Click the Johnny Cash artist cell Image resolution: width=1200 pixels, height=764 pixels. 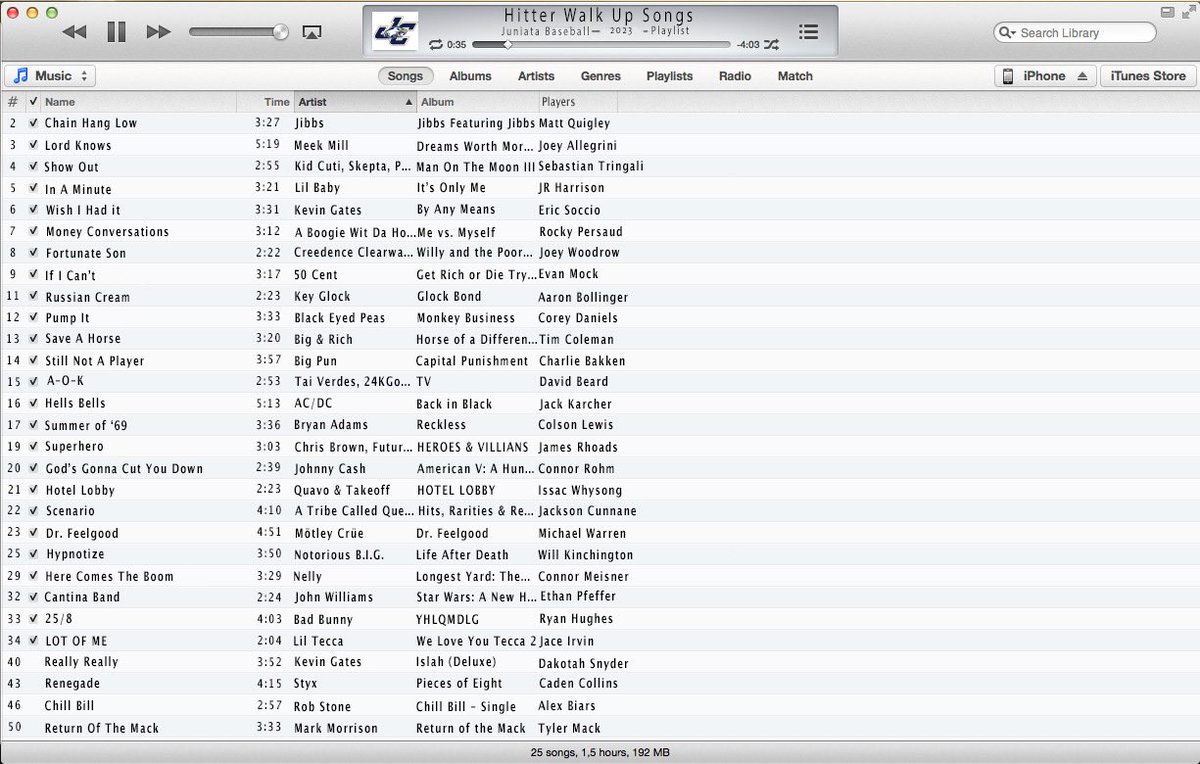330,468
